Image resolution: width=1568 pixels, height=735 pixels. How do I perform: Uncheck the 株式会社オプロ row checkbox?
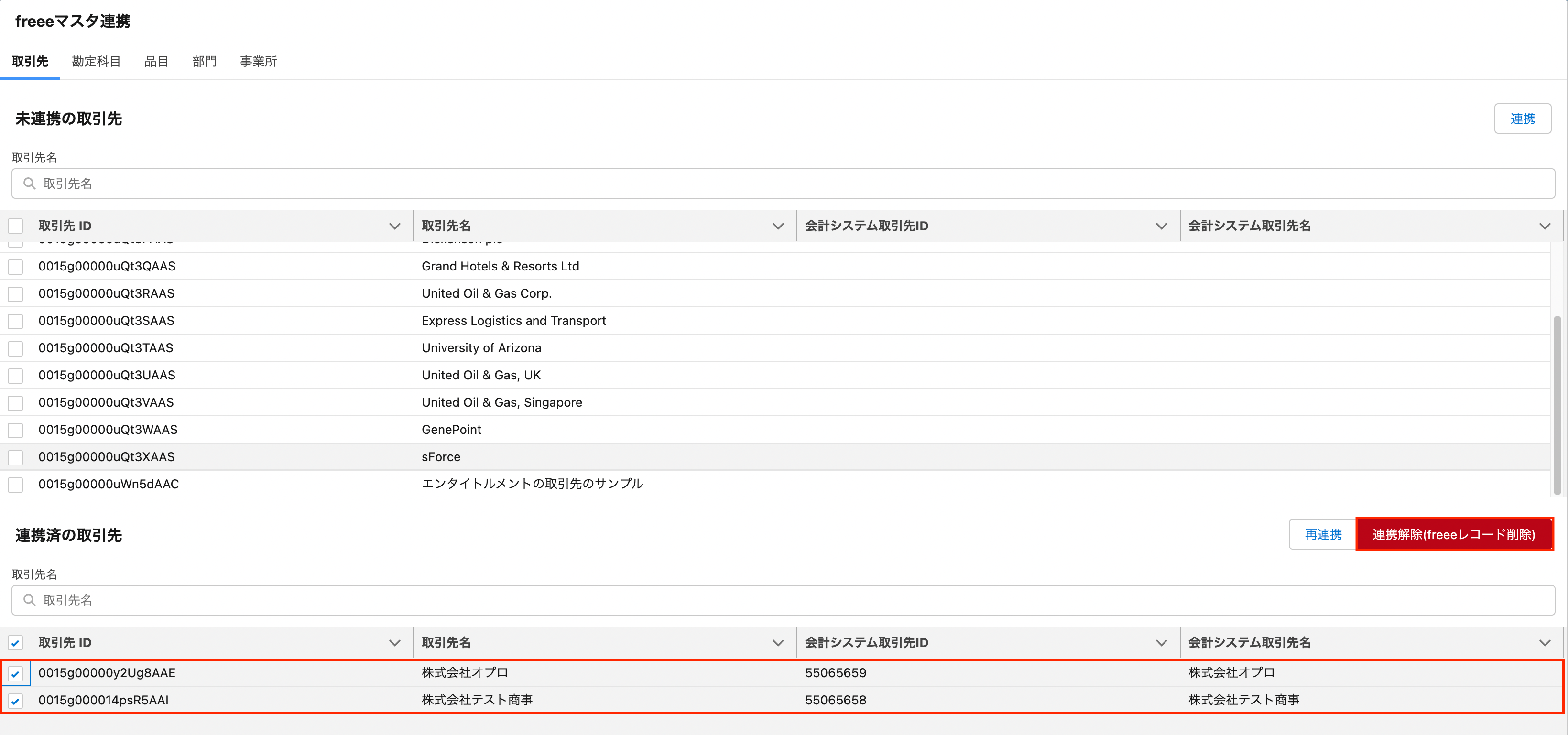click(x=15, y=673)
